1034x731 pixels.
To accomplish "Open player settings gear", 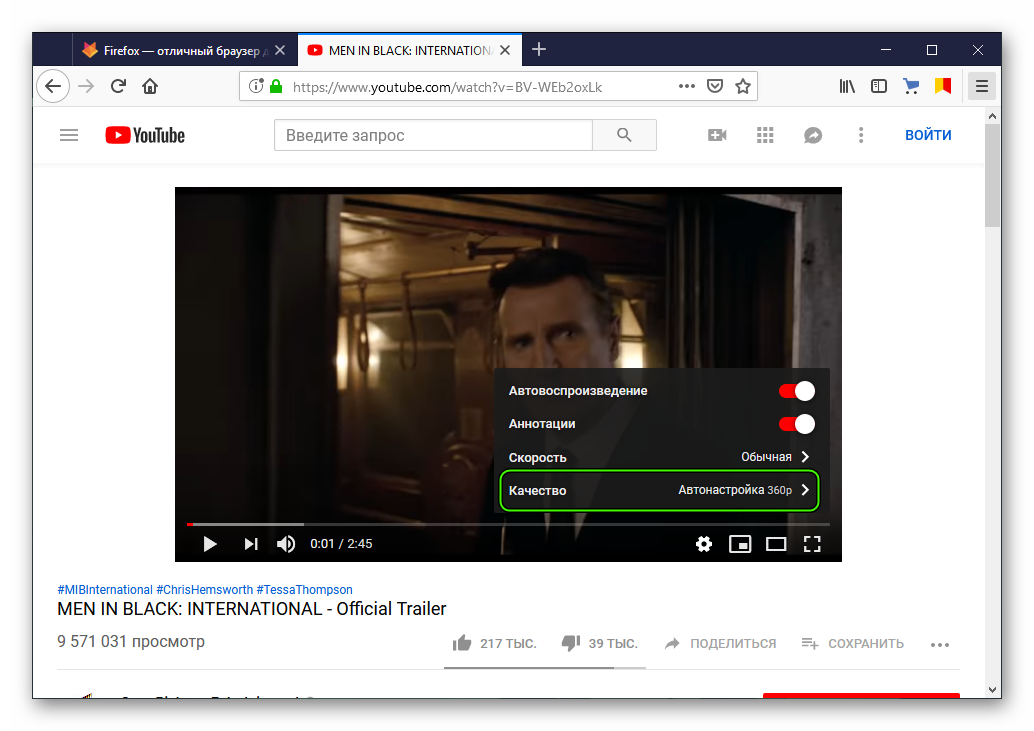I will pos(704,544).
